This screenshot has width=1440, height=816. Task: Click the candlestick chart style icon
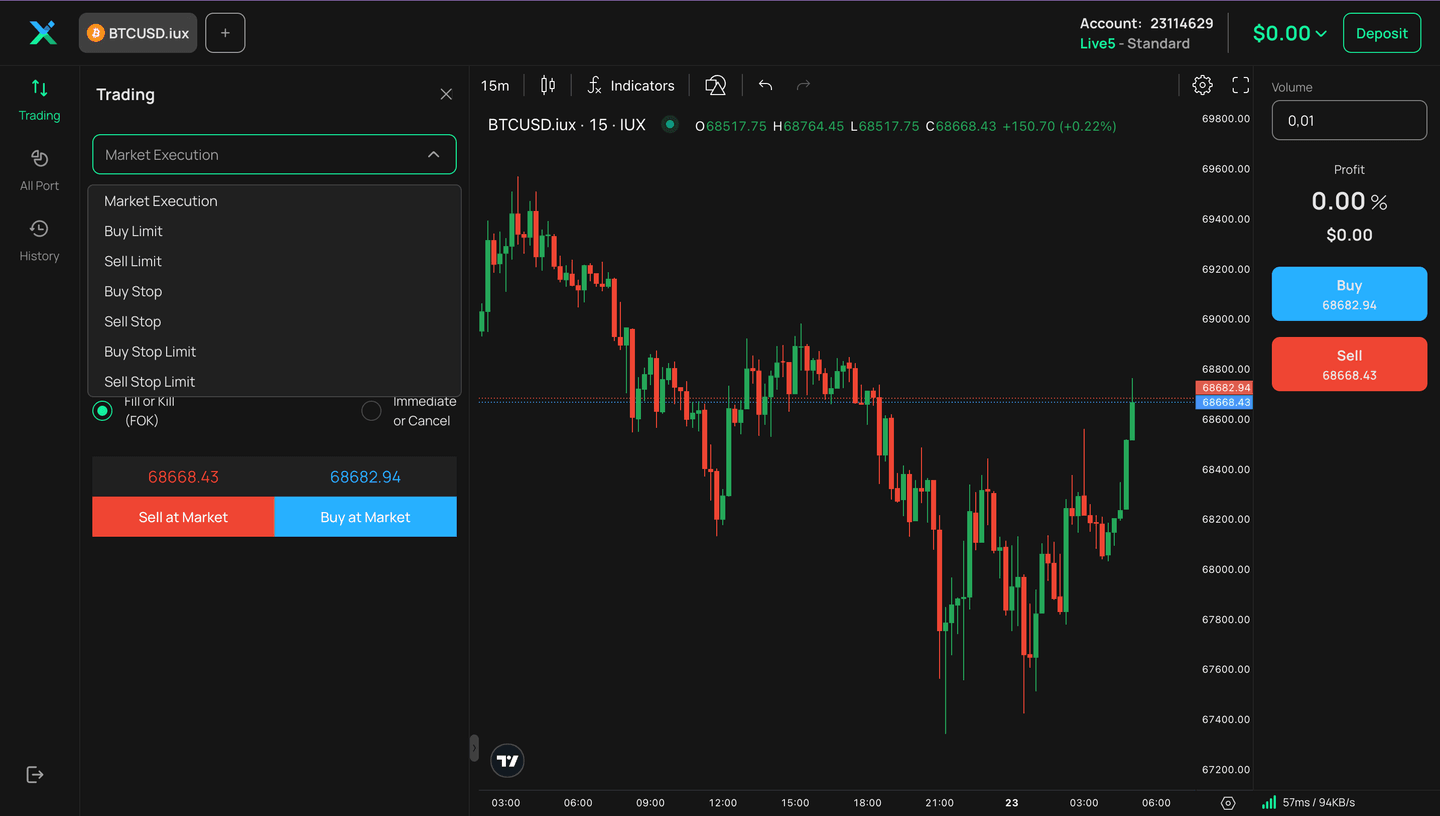(547, 86)
